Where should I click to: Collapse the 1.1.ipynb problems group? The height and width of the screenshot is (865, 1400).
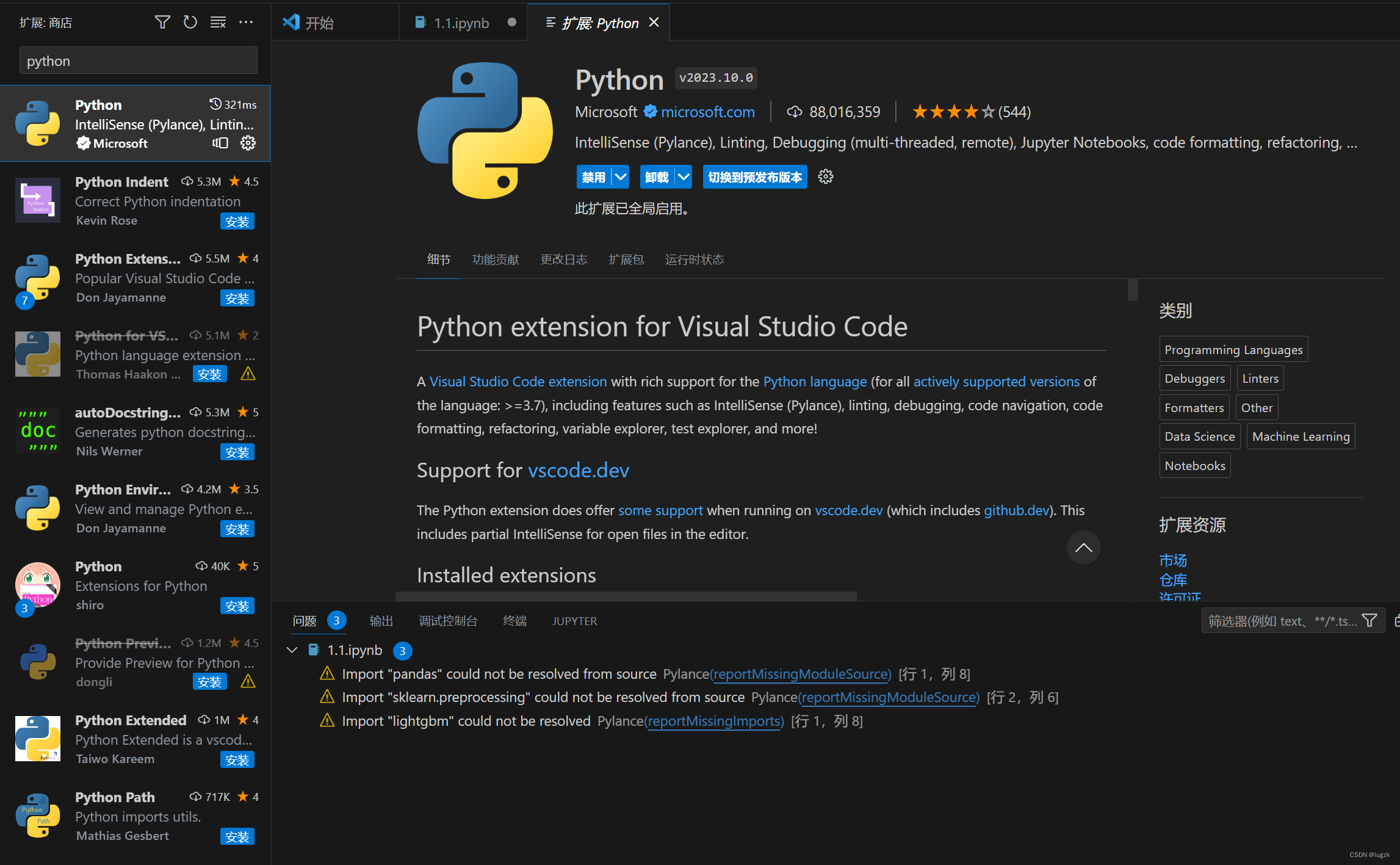292,651
